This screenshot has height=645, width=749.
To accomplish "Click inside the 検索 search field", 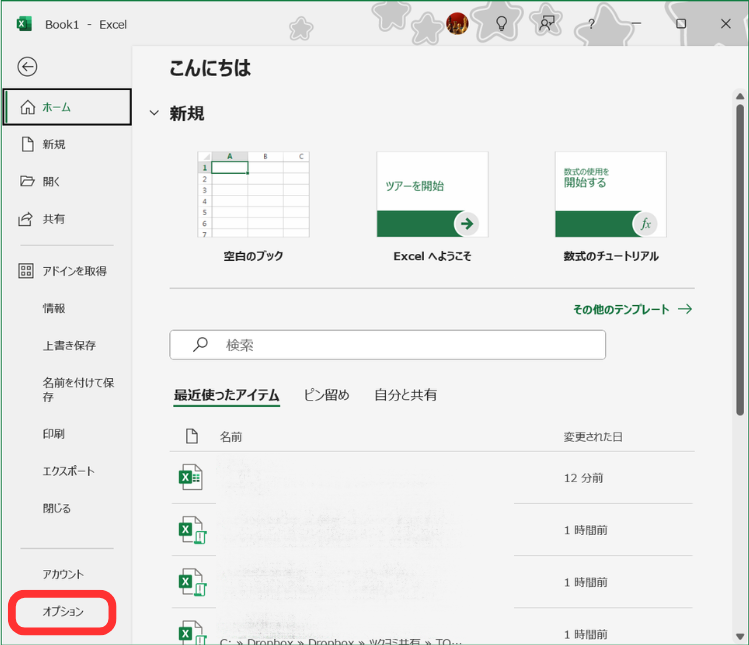I will pos(387,345).
